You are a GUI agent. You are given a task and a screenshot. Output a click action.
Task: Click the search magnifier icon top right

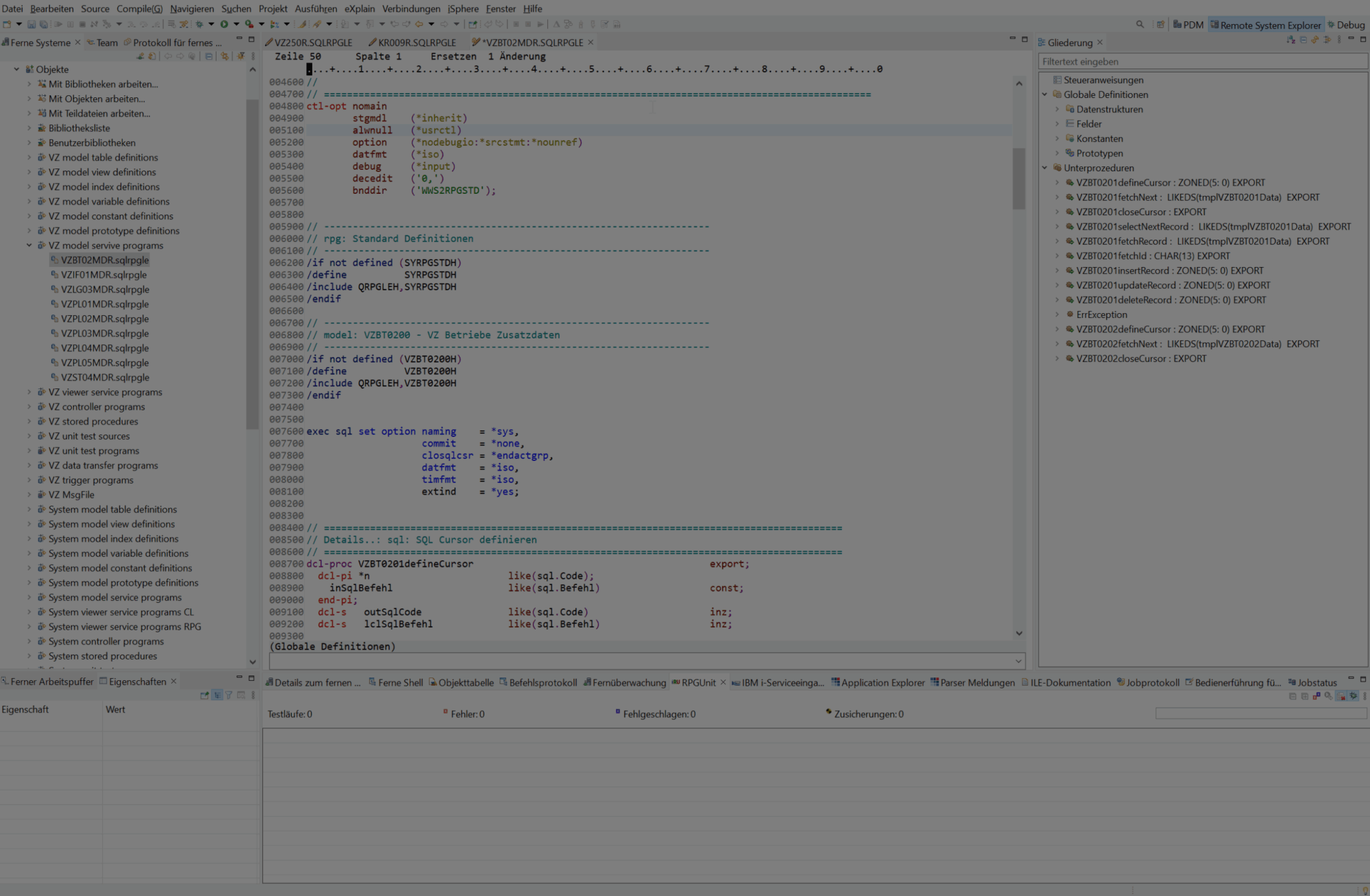tap(1140, 25)
